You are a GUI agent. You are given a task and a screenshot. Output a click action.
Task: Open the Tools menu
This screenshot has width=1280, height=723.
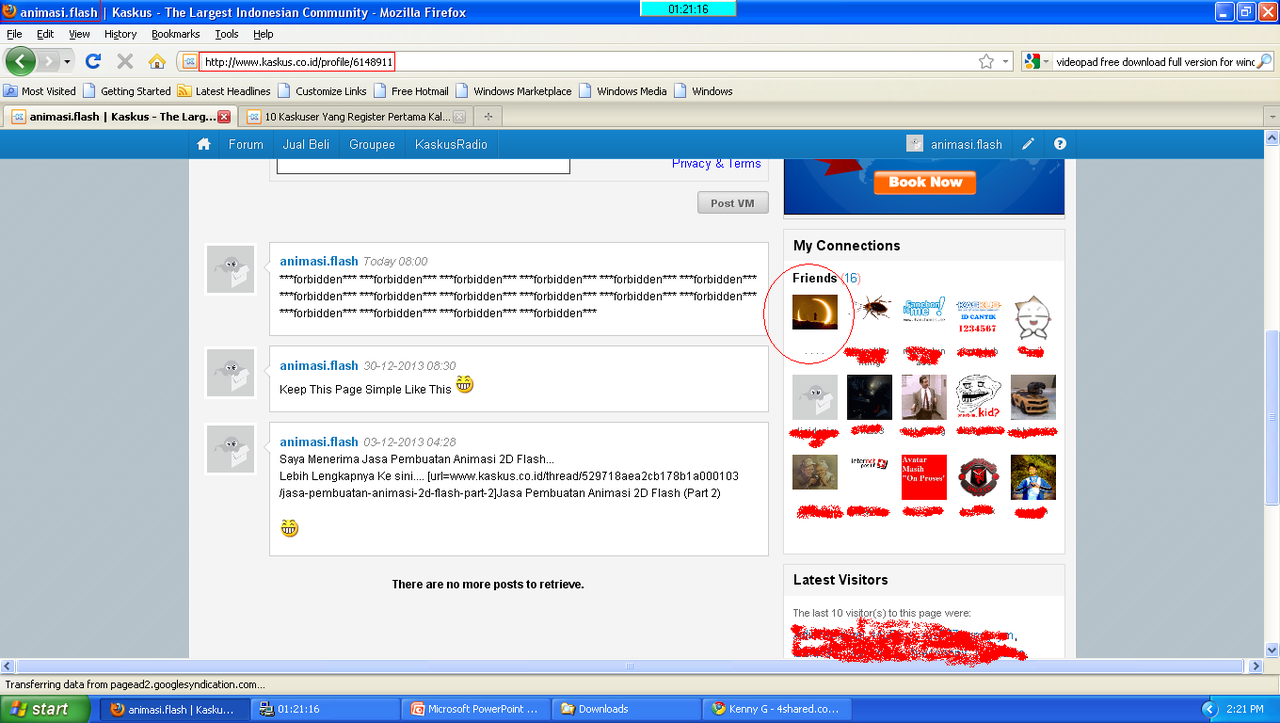[227, 34]
